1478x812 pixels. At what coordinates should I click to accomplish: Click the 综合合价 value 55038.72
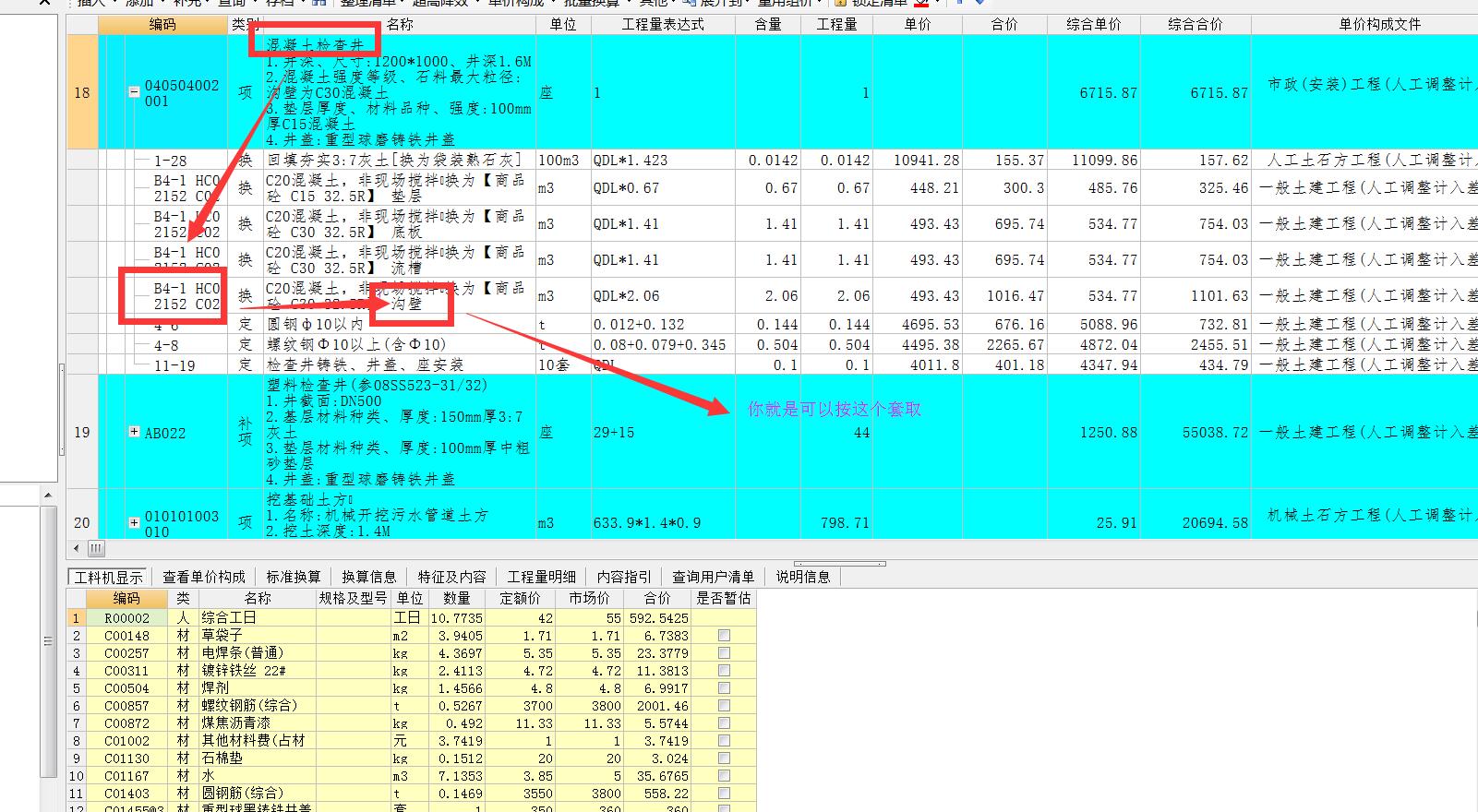(x=1215, y=432)
